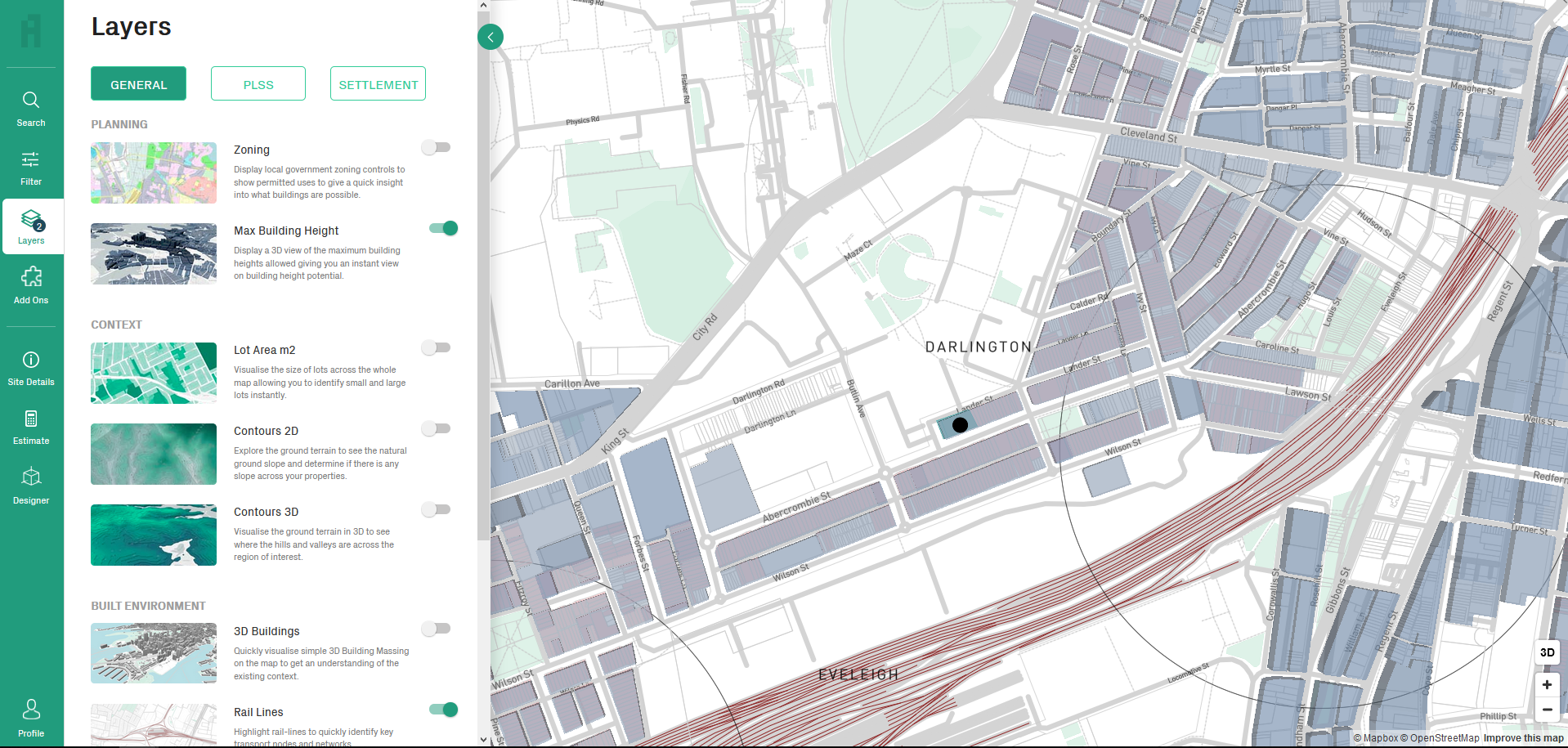1568x748 pixels.
Task: Open the Search tool in sidebar
Action: click(x=31, y=109)
